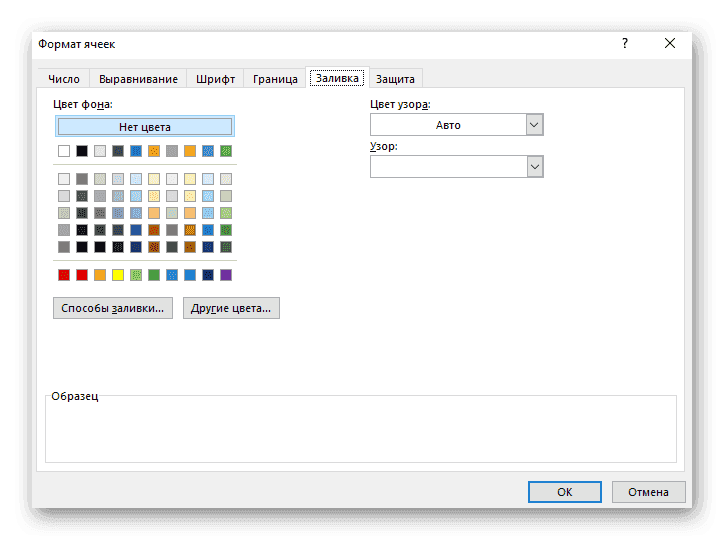Switch to the Число tab
Screen dimensions: 724x540
(x=64, y=79)
